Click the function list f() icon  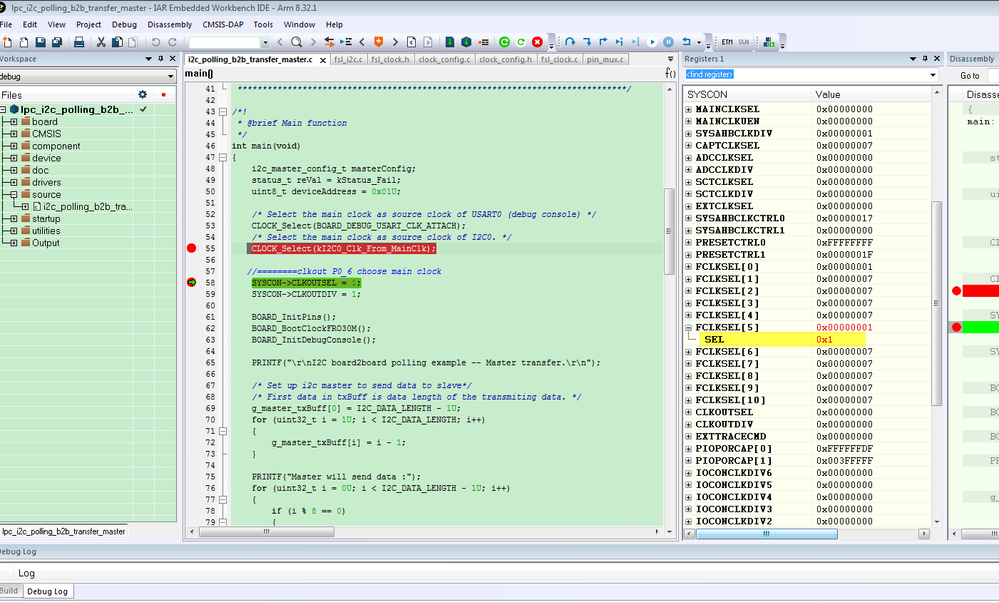point(670,73)
